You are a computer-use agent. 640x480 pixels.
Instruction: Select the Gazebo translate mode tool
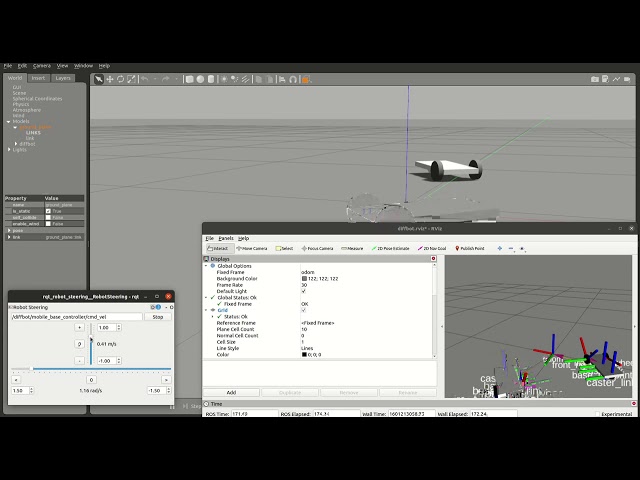coord(110,79)
